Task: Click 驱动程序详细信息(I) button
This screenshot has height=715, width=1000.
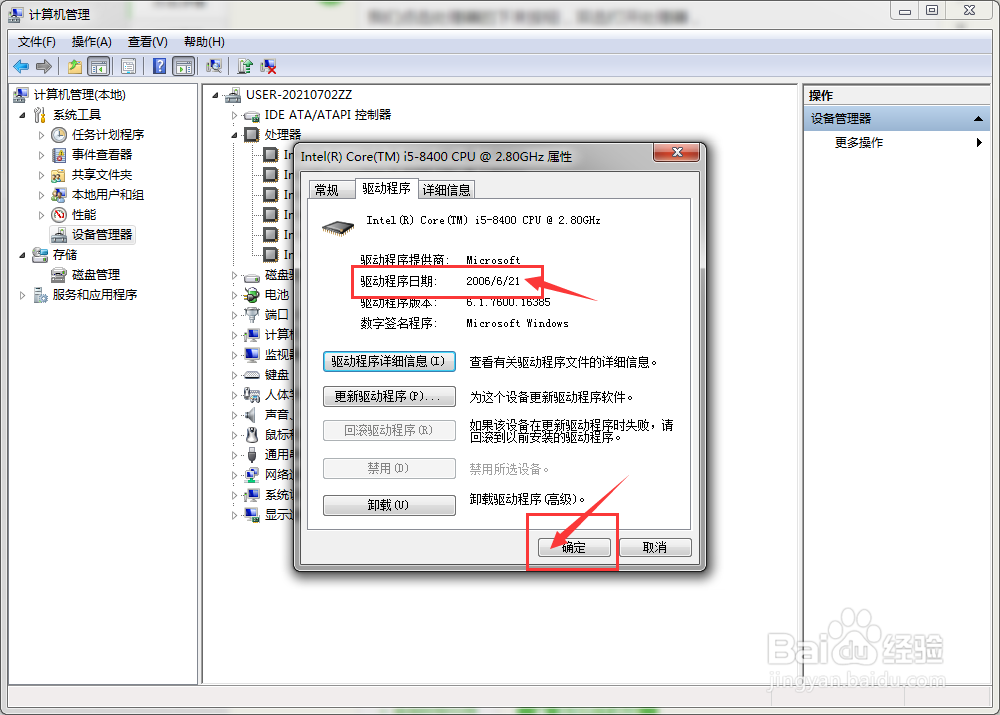Action: [389, 362]
